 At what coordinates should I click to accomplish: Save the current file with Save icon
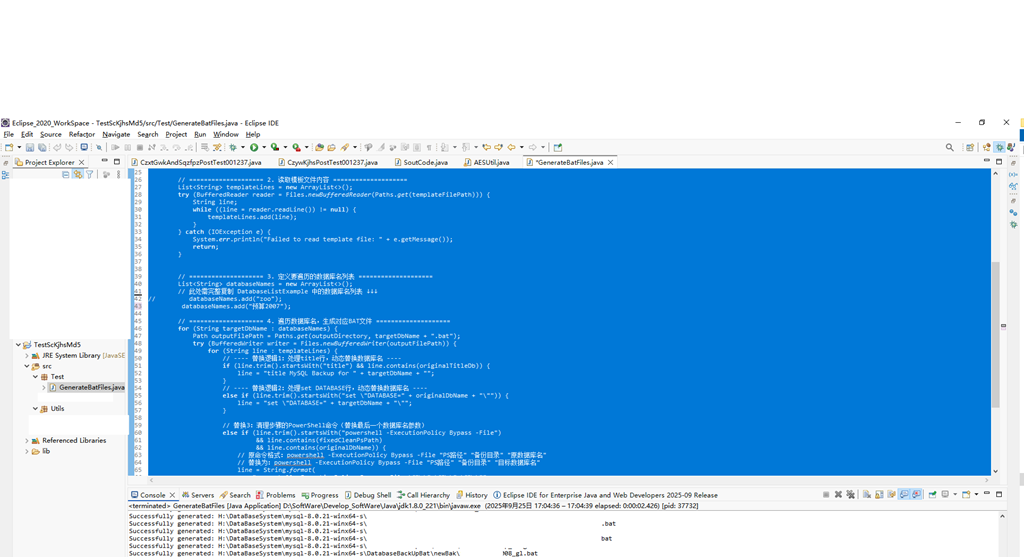(30, 147)
